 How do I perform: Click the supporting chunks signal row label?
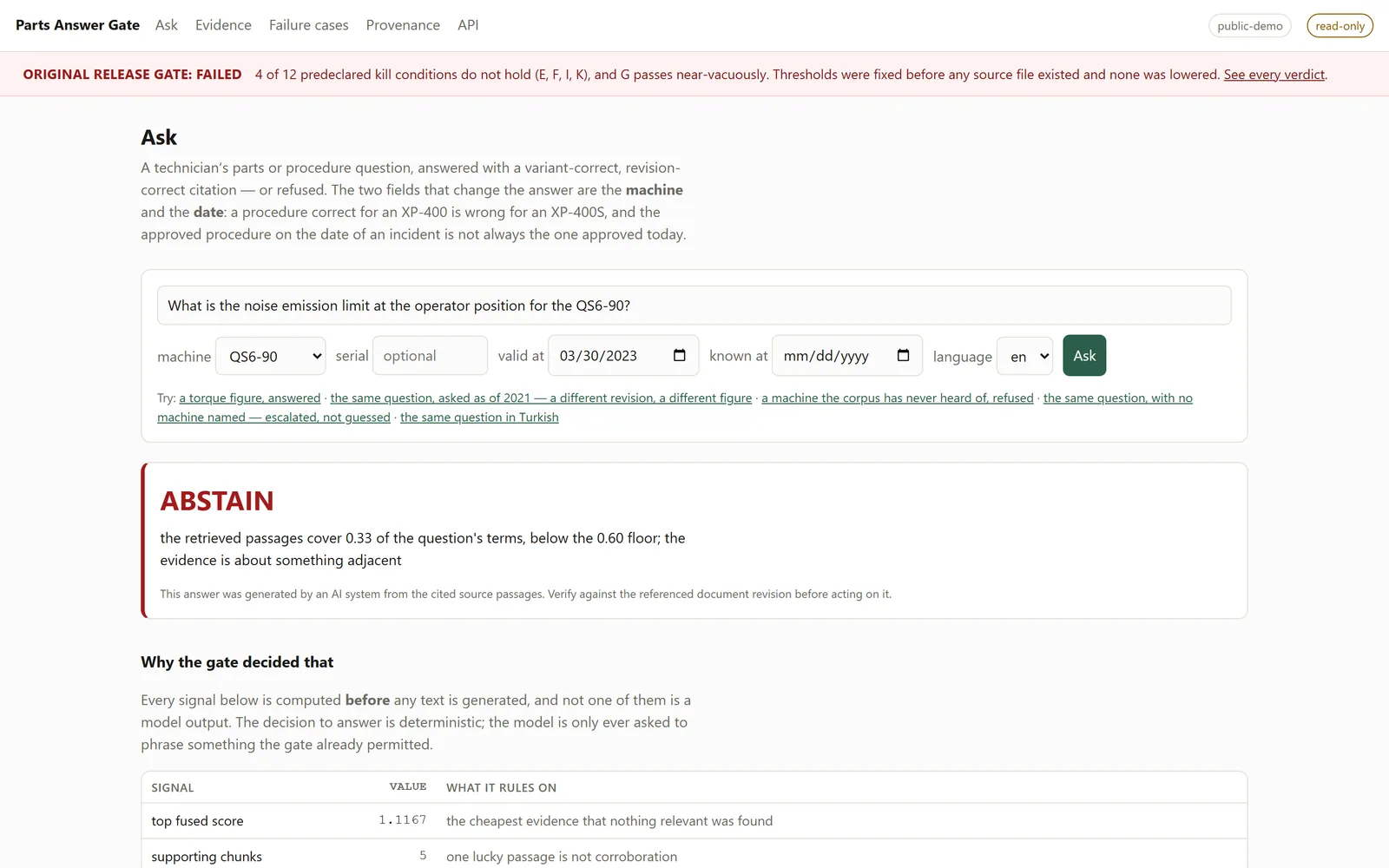[x=207, y=857]
